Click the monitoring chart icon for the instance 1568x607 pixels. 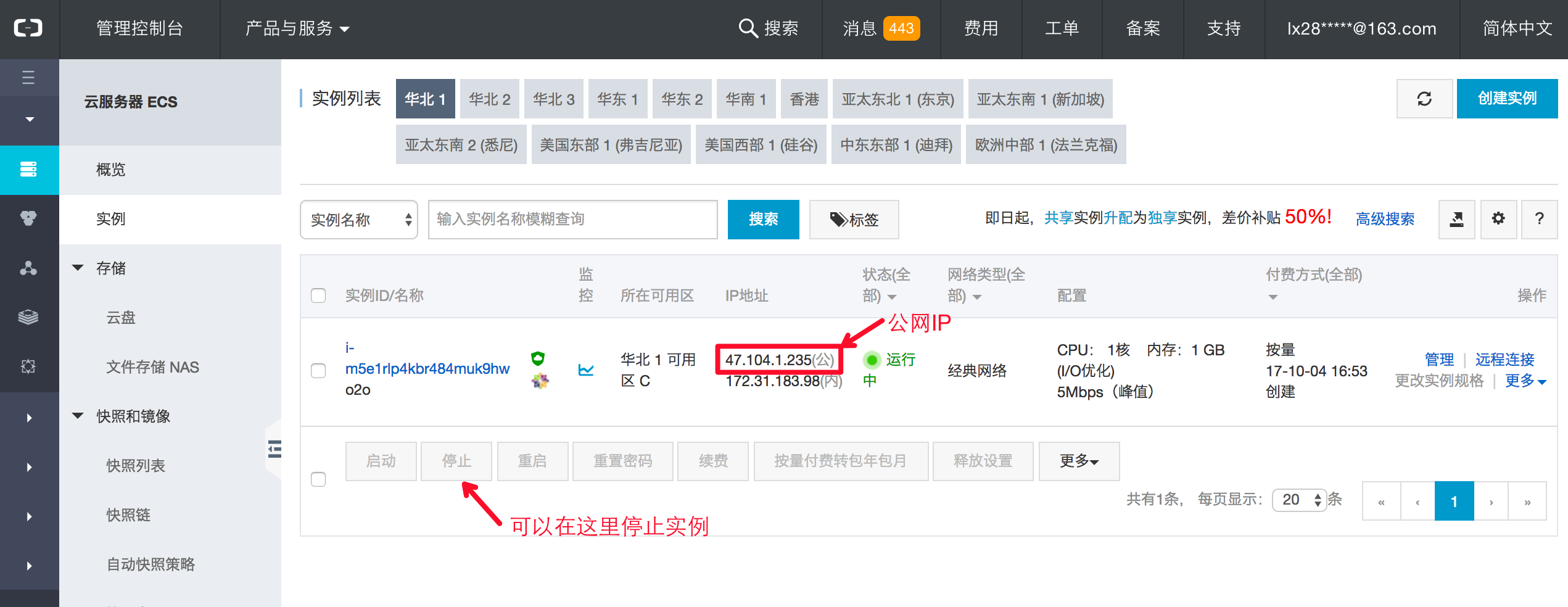(x=585, y=371)
